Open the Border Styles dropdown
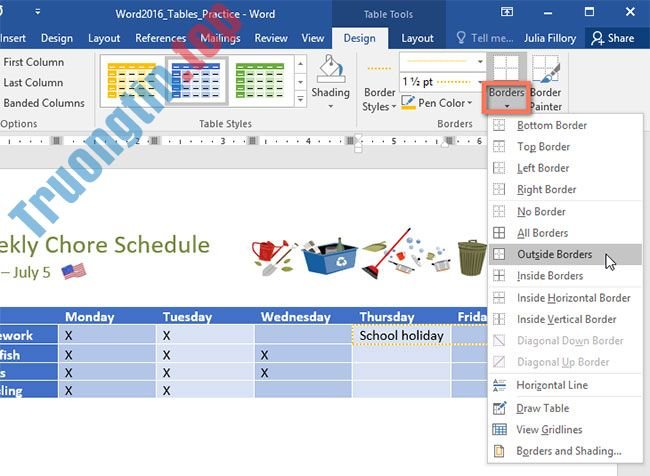This screenshot has width=650, height=476. [379, 100]
